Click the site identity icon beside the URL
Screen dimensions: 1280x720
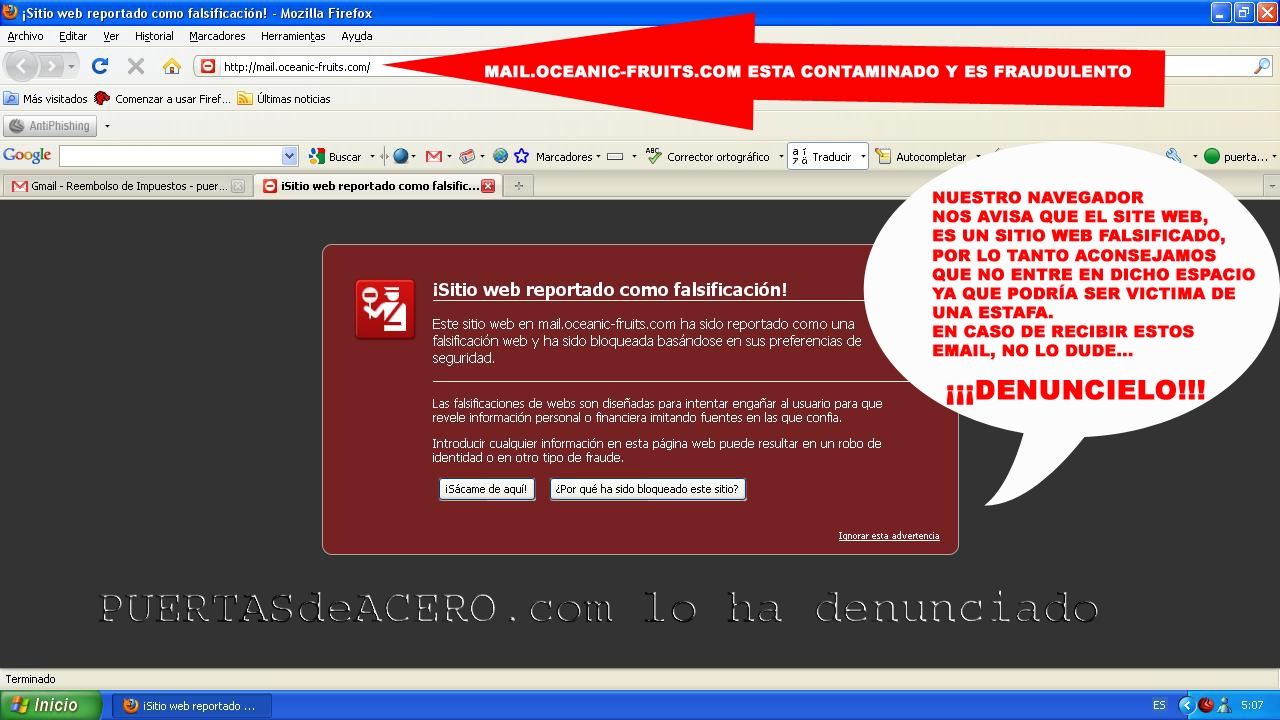tap(207, 67)
